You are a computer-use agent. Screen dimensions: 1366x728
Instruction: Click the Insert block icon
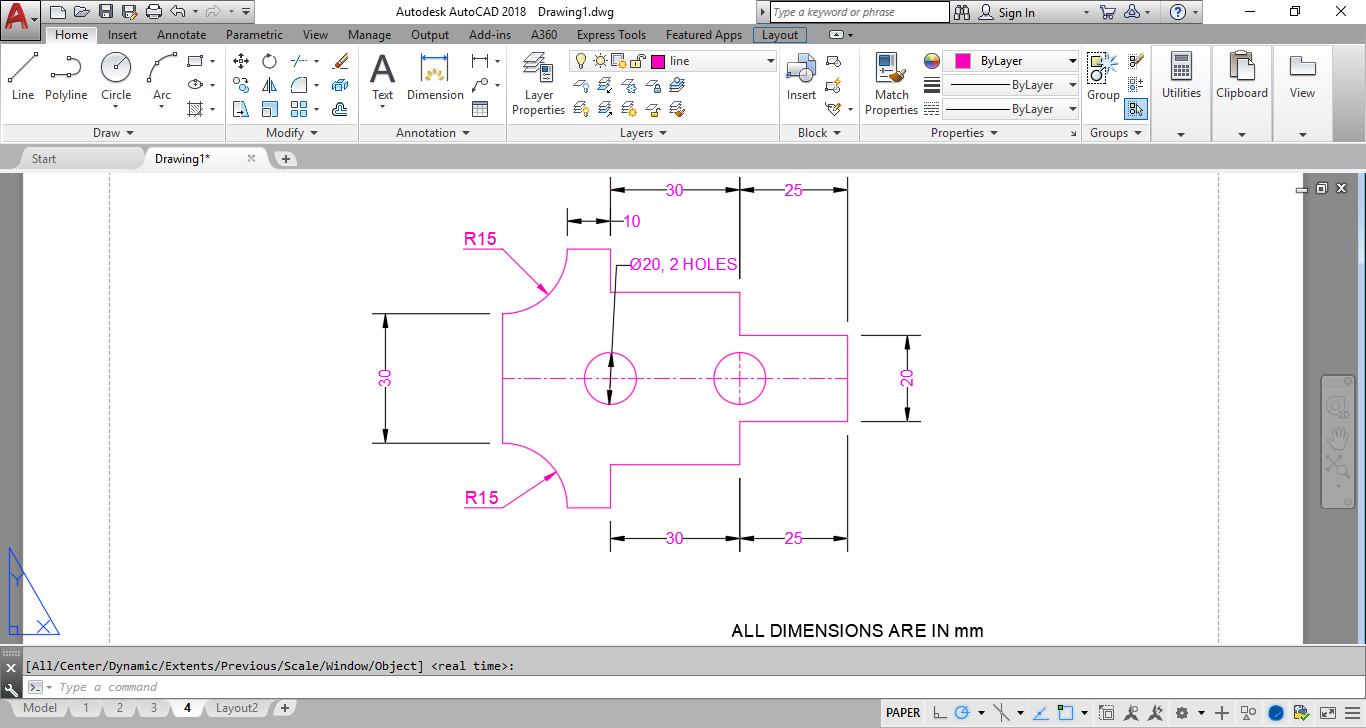(801, 77)
